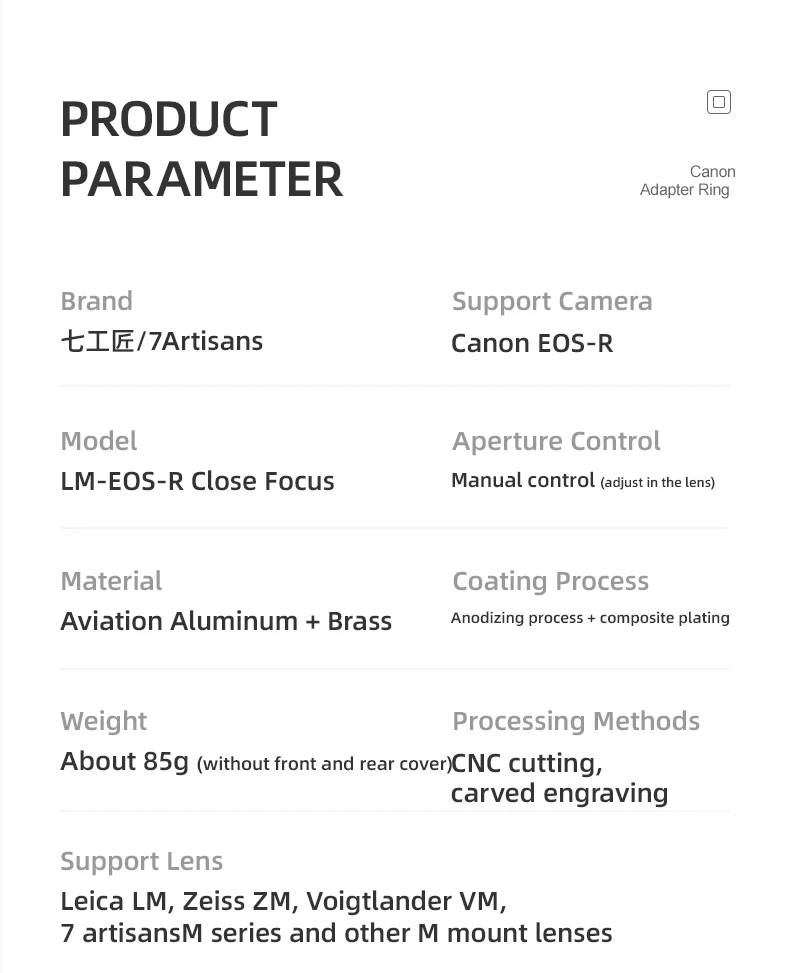Select CNC cutting, carved engraving text
Image resolution: width=790 pixels, height=973 pixels.
point(559,778)
